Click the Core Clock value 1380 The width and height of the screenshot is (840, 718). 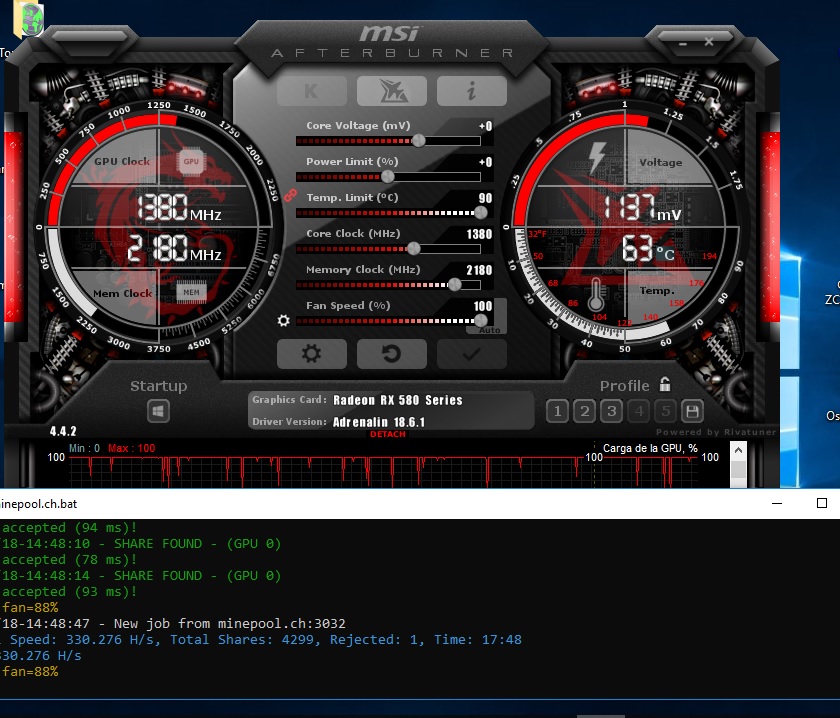[x=479, y=234]
